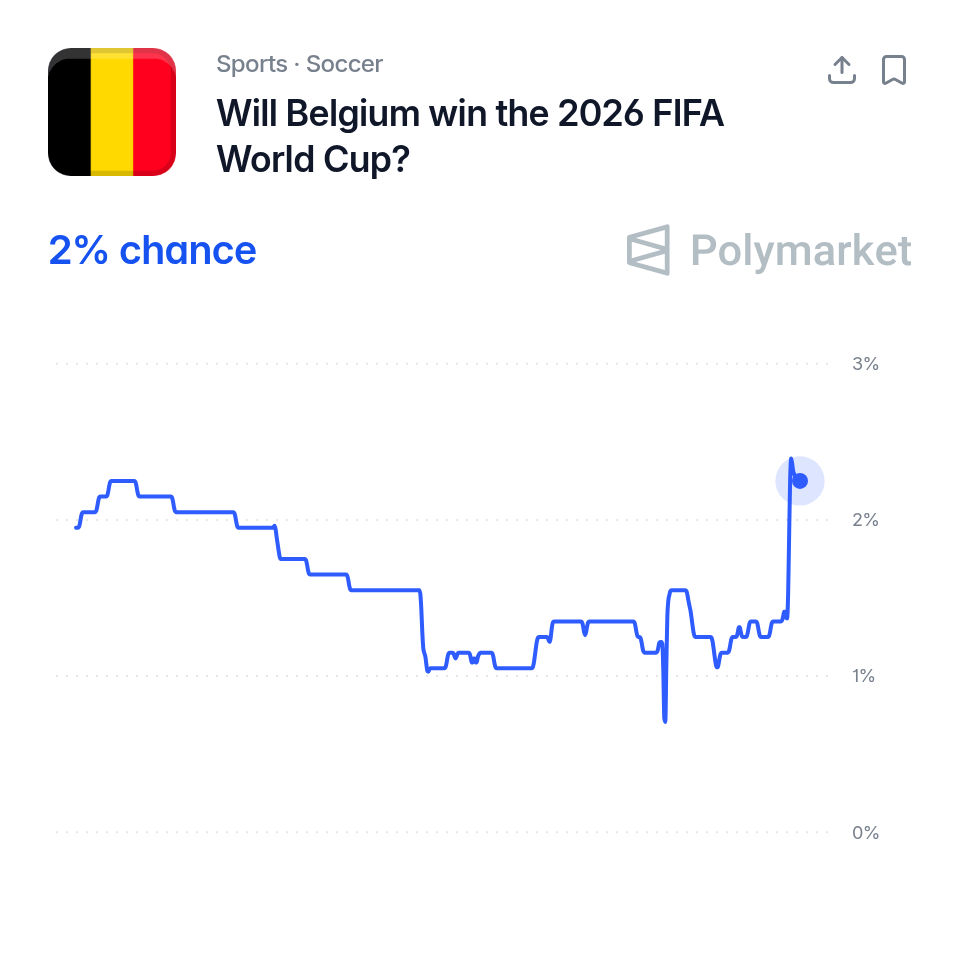Click the 2% axis label

point(865,520)
